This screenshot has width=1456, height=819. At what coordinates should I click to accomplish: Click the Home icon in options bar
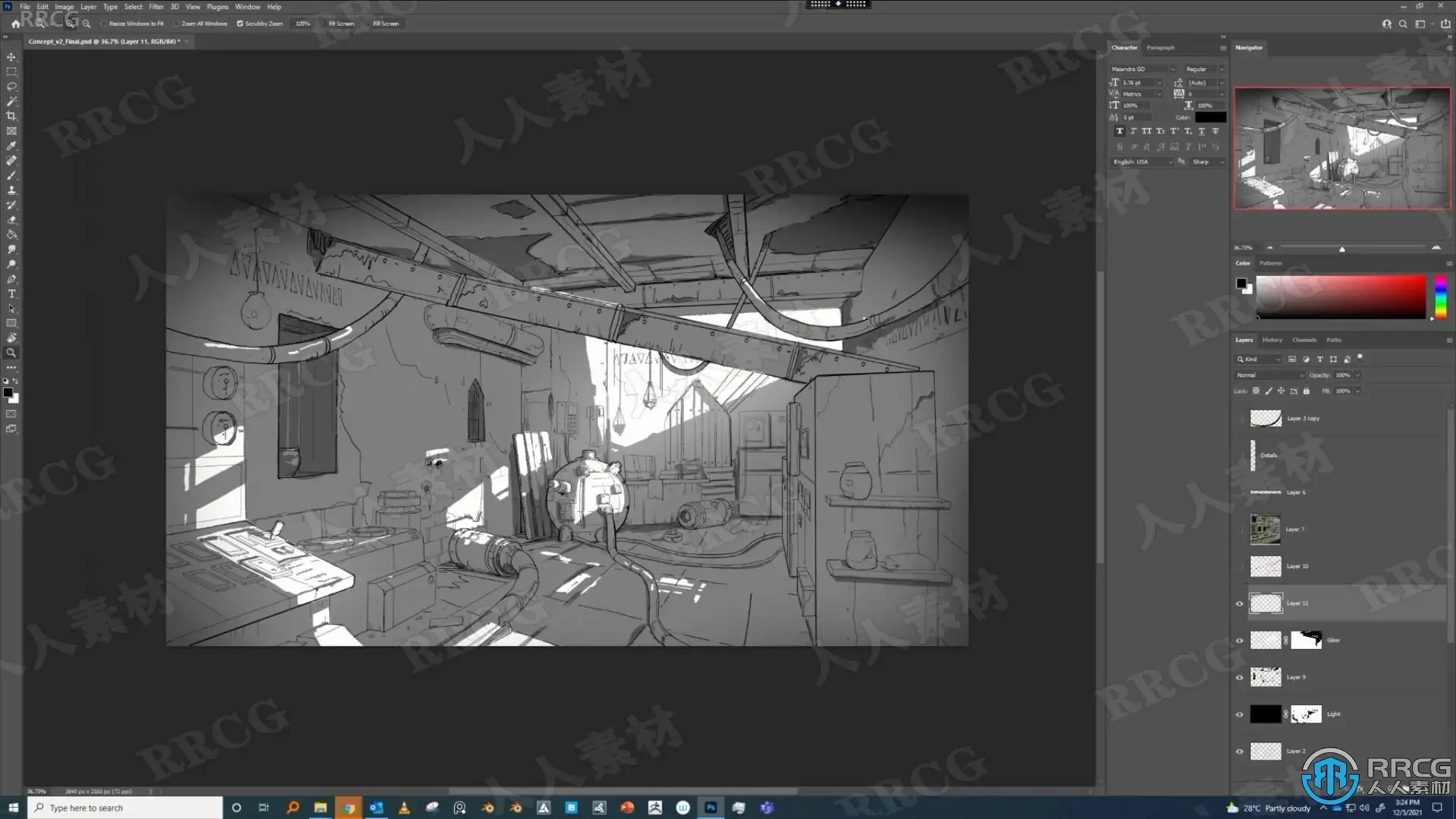[x=15, y=24]
